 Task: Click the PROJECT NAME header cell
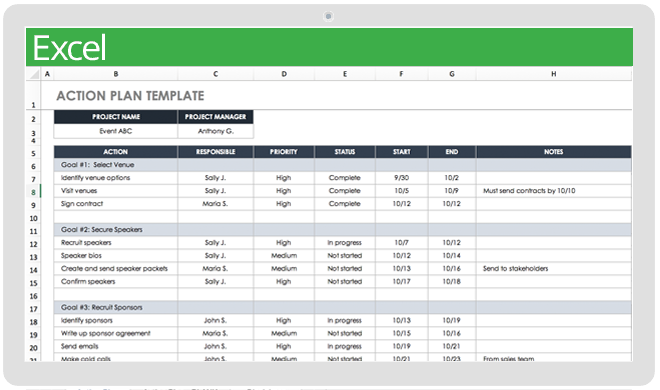point(116,117)
